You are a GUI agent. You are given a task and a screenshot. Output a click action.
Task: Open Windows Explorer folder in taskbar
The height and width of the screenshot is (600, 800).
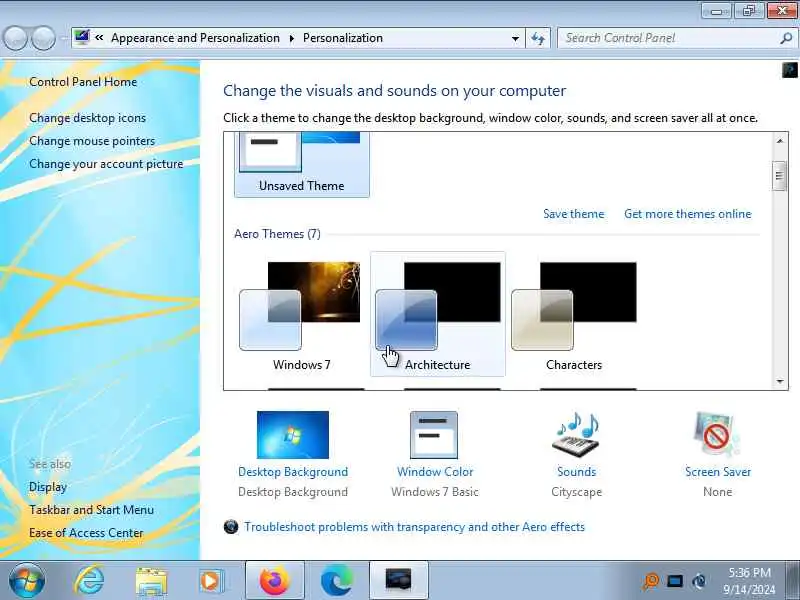[x=151, y=581]
